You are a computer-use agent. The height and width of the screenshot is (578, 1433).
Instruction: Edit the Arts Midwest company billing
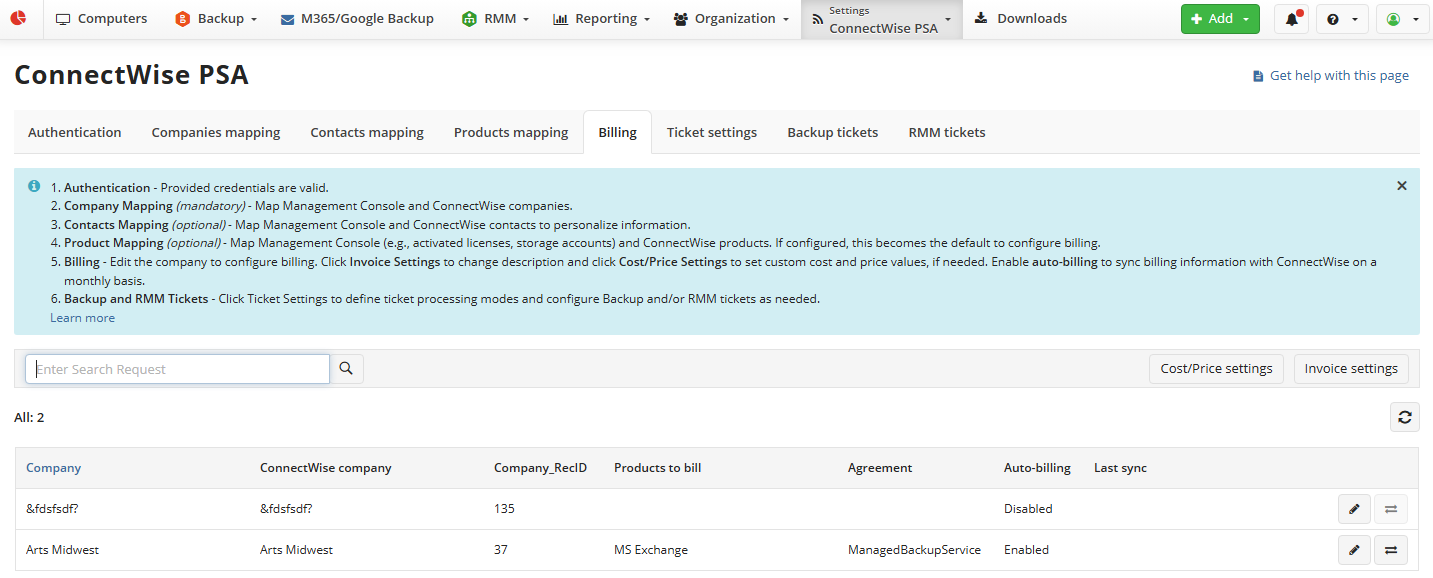[x=1354, y=550]
